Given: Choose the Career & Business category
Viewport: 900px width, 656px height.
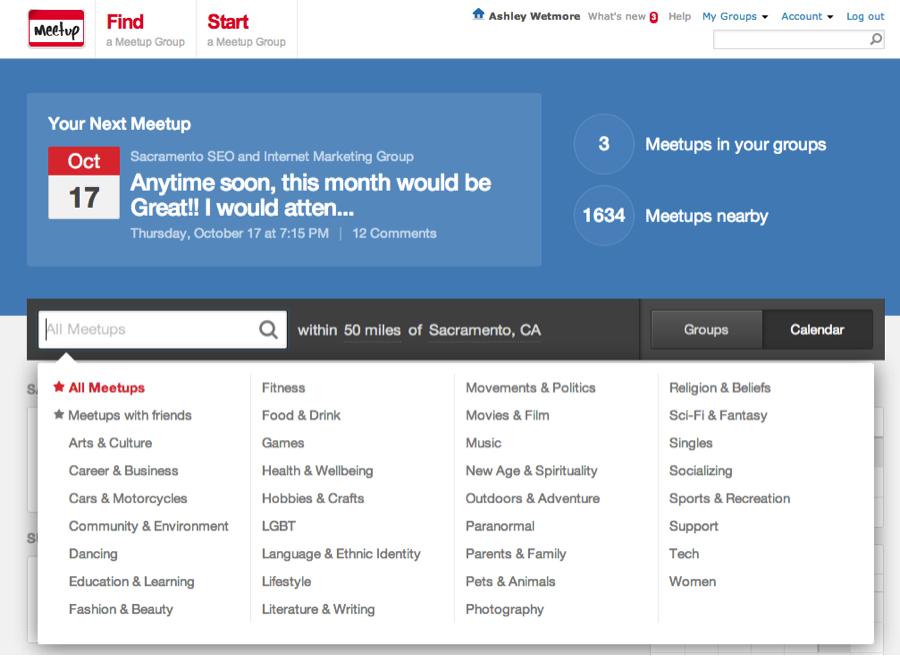Looking at the screenshot, I should (123, 471).
